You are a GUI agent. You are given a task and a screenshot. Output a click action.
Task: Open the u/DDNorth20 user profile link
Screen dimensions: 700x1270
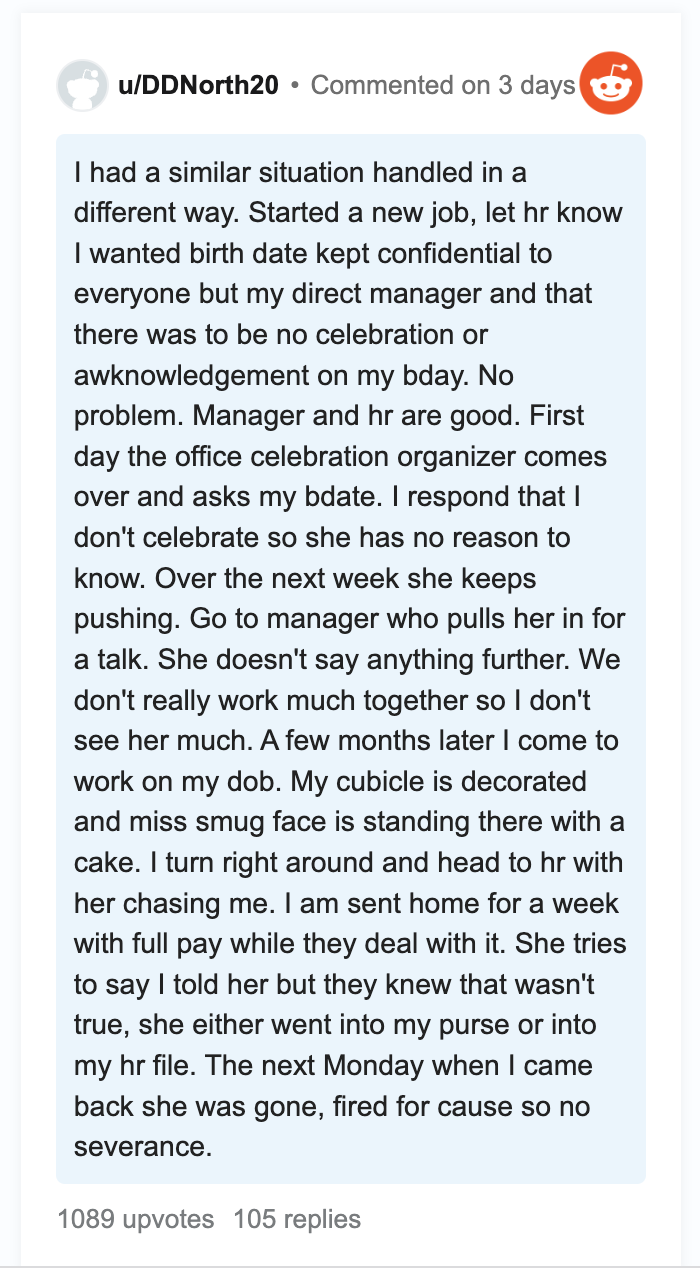pos(199,85)
